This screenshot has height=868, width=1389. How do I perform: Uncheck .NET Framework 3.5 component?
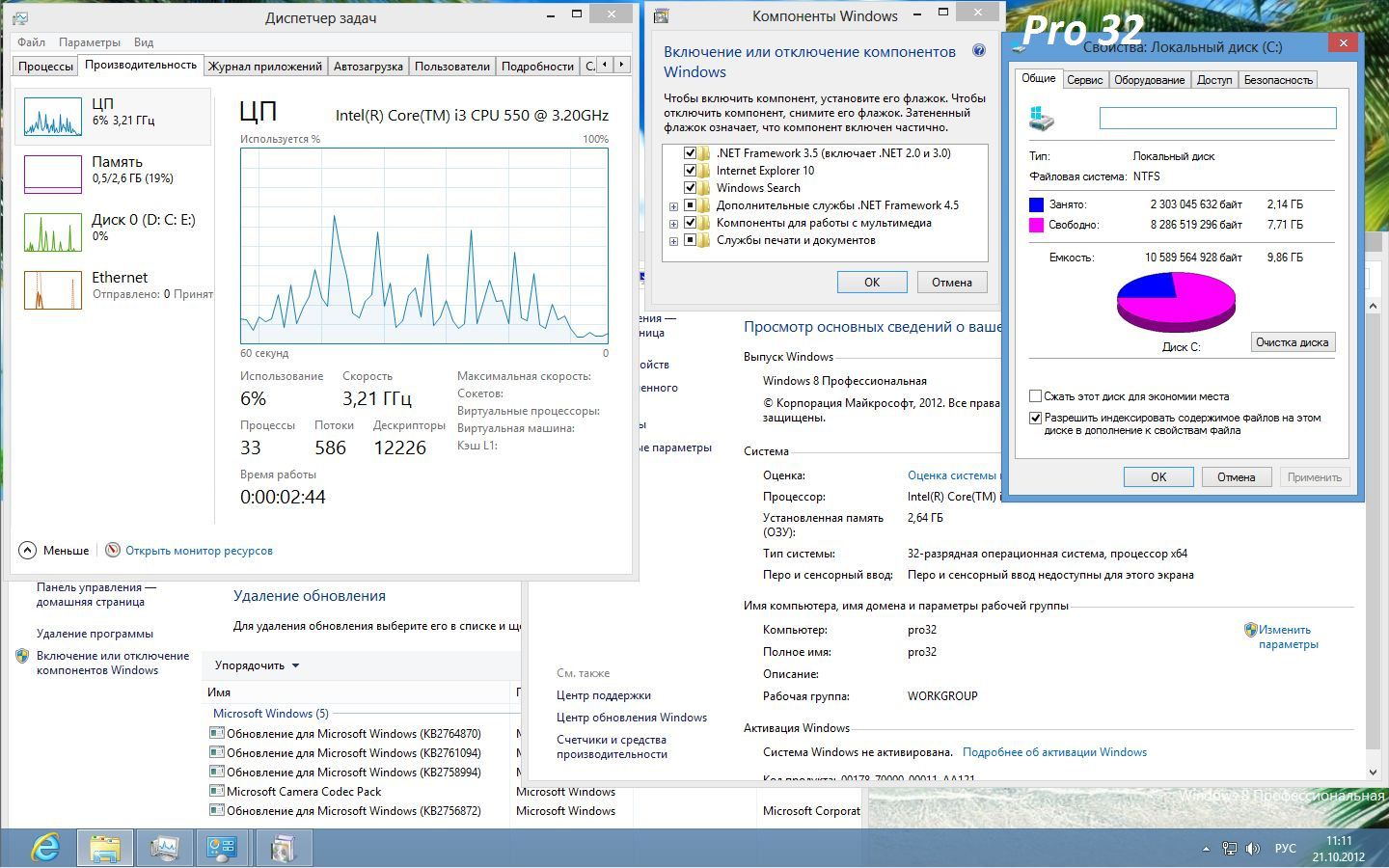tap(690, 153)
